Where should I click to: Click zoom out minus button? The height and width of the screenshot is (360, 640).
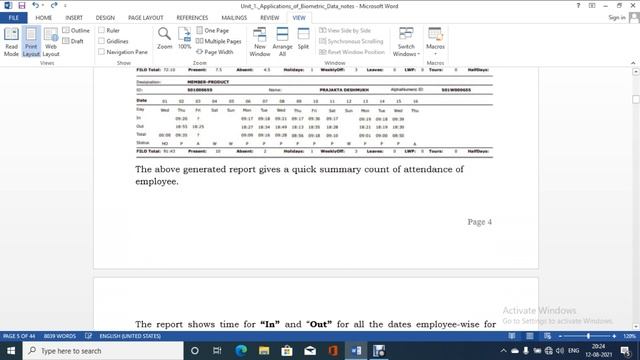[x=560, y=336]
